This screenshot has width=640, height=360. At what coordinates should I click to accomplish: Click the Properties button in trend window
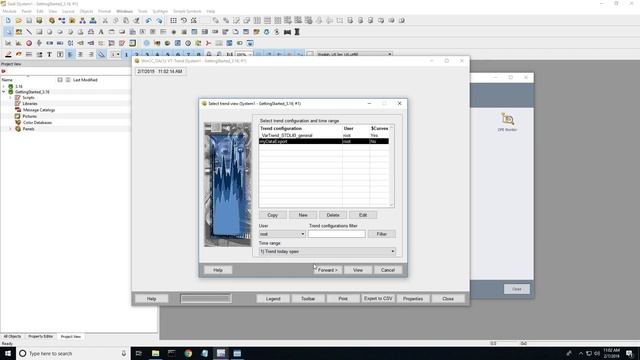point(413,299)
